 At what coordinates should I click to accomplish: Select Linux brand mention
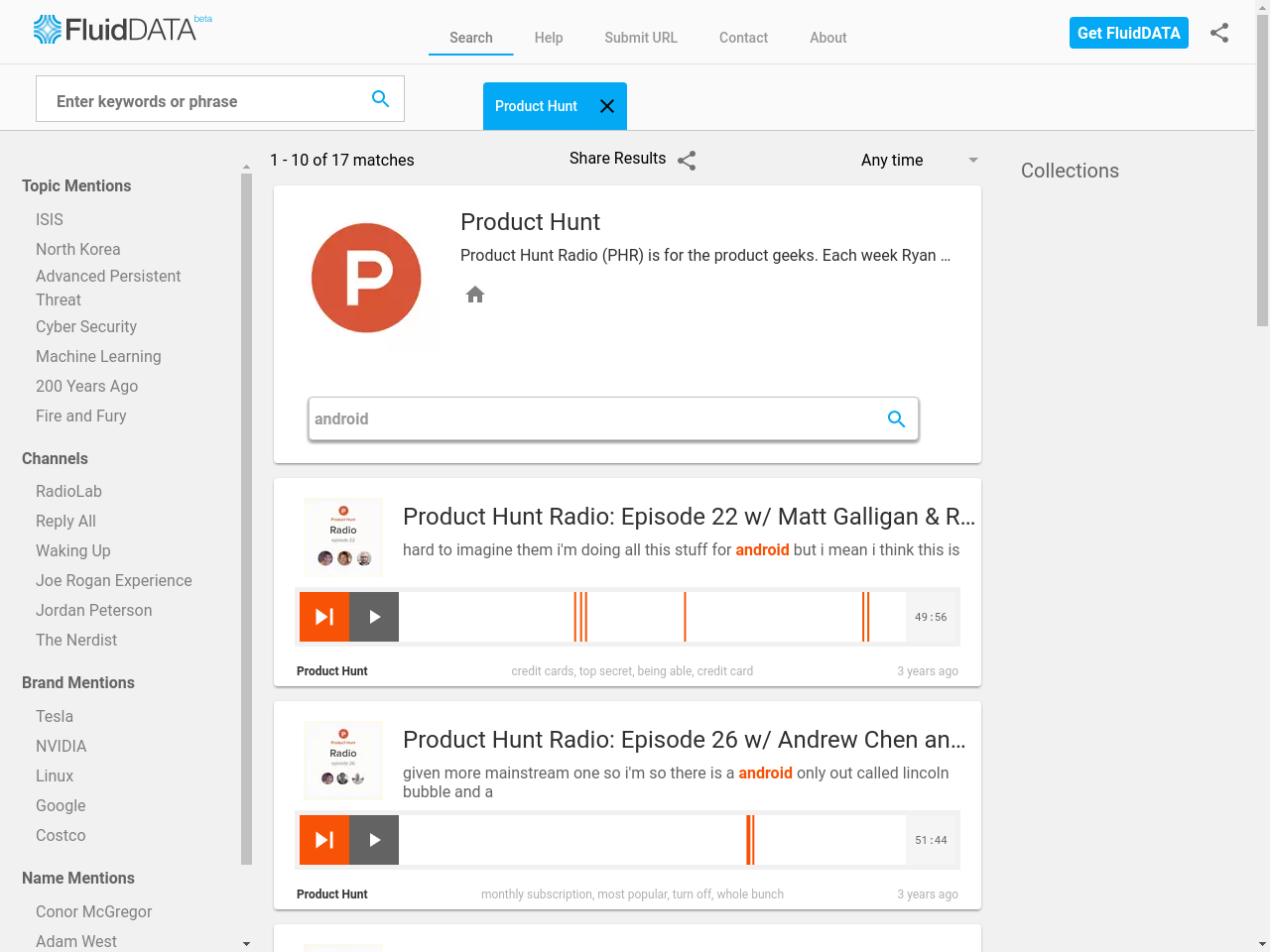(55, 776)
